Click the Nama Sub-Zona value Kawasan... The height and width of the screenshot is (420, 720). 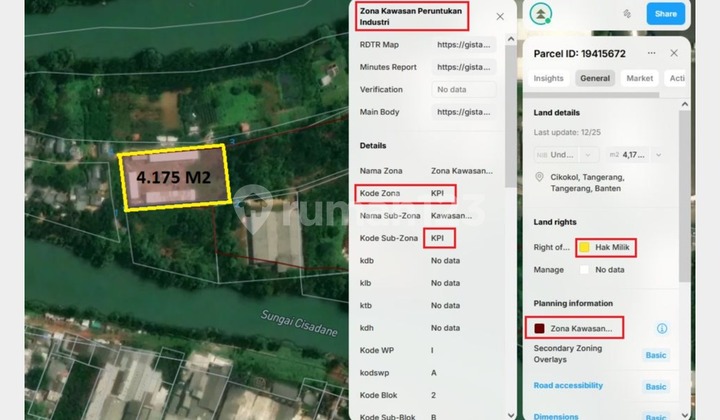pos(451,216)
